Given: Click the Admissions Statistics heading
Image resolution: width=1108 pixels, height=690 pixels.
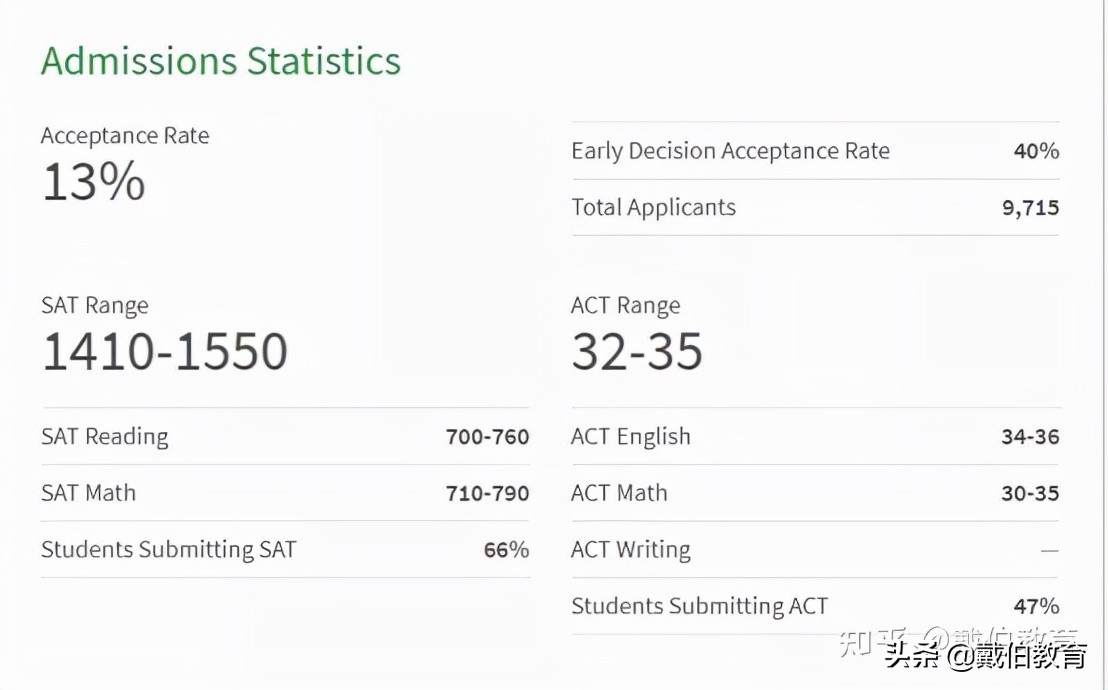Looking at the screenshot, I should pyautogui.click(x=220, y=61).
